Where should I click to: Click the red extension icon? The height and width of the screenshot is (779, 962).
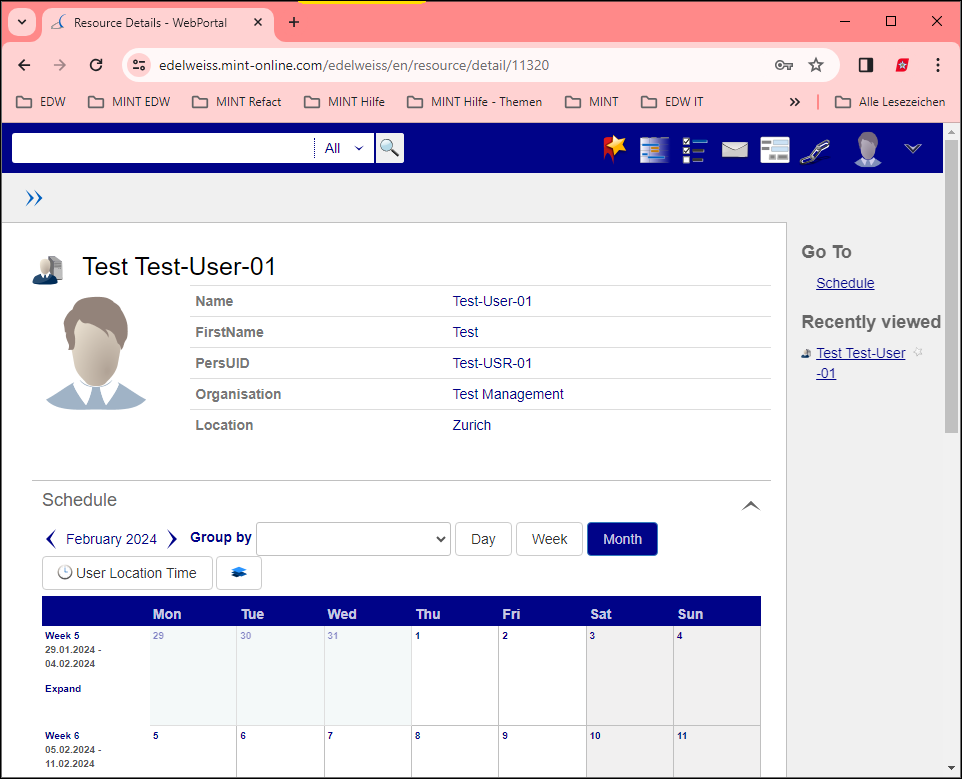coord(902,65)
